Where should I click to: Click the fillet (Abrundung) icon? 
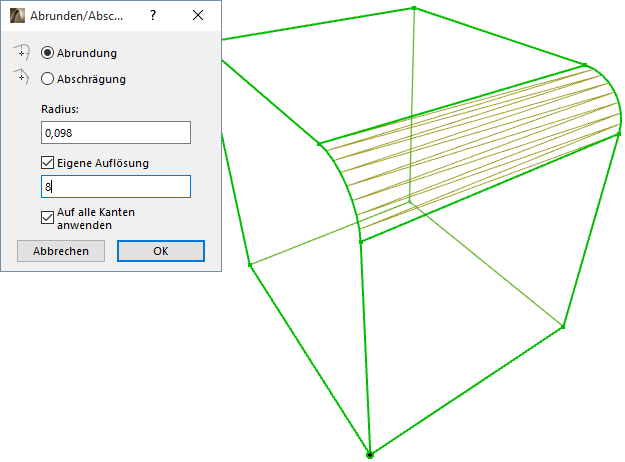click(22, 52)
